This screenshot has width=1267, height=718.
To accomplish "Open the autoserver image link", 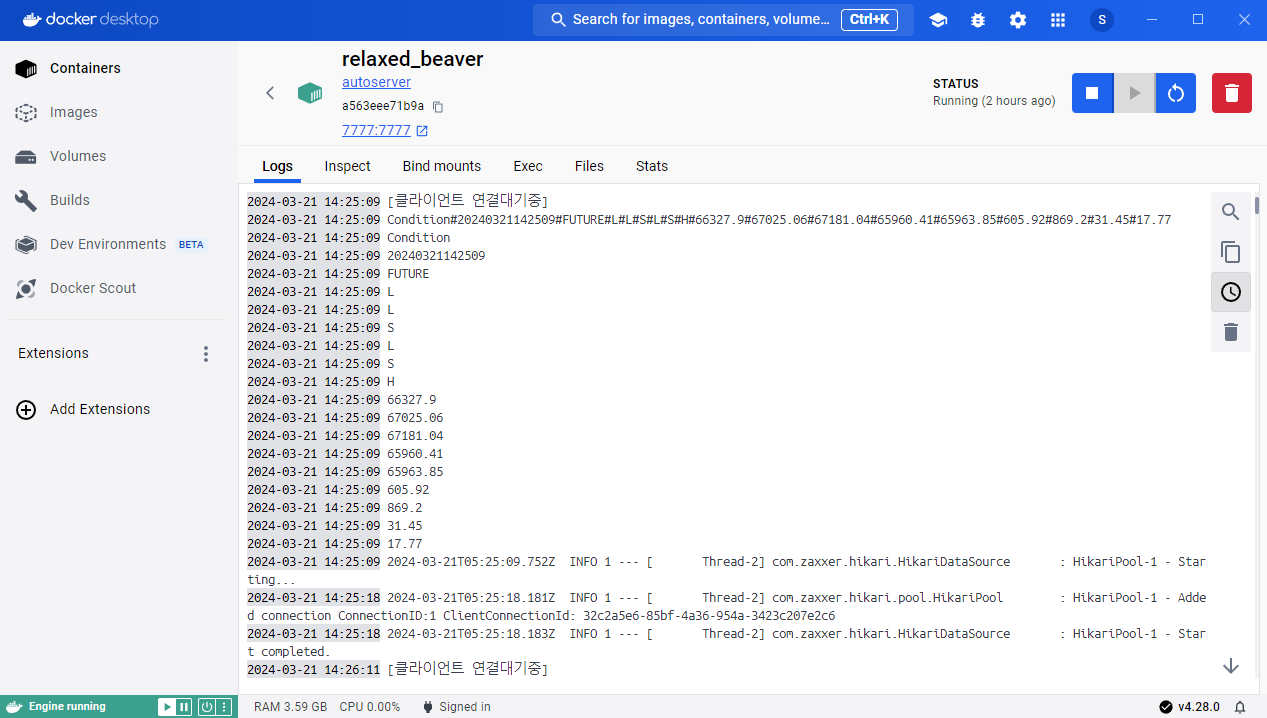I will coord(376,82).
